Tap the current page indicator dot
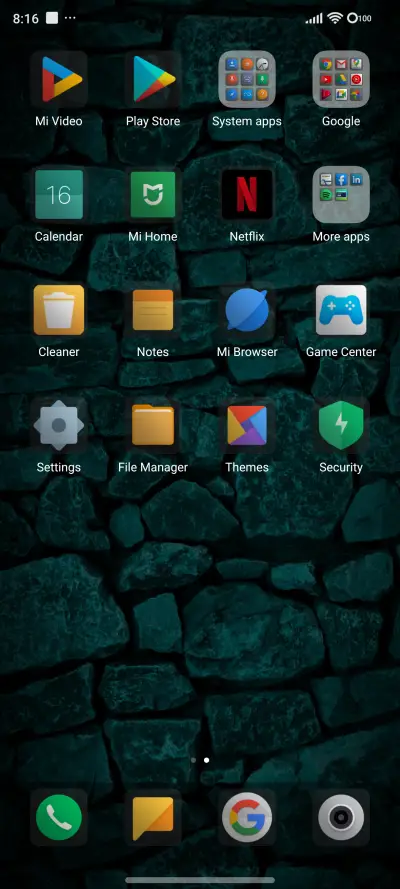The width and height of the screenshot is (400, 889). coord(206,760)
